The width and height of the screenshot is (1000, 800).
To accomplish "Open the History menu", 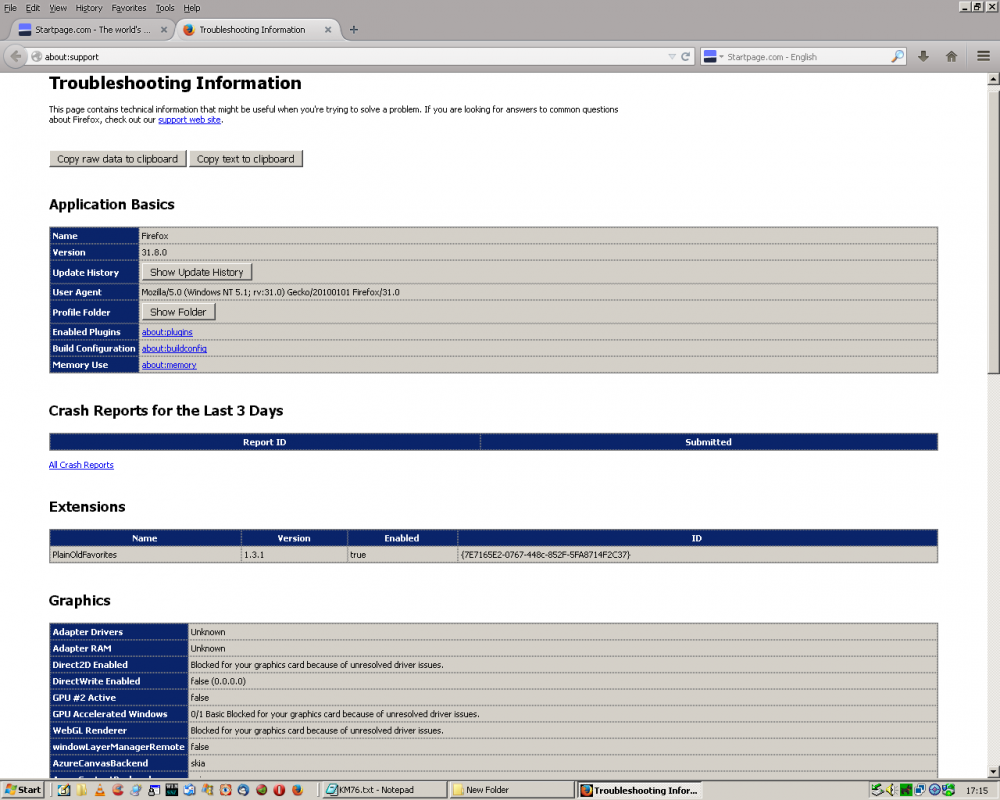I will click(89, 7).
